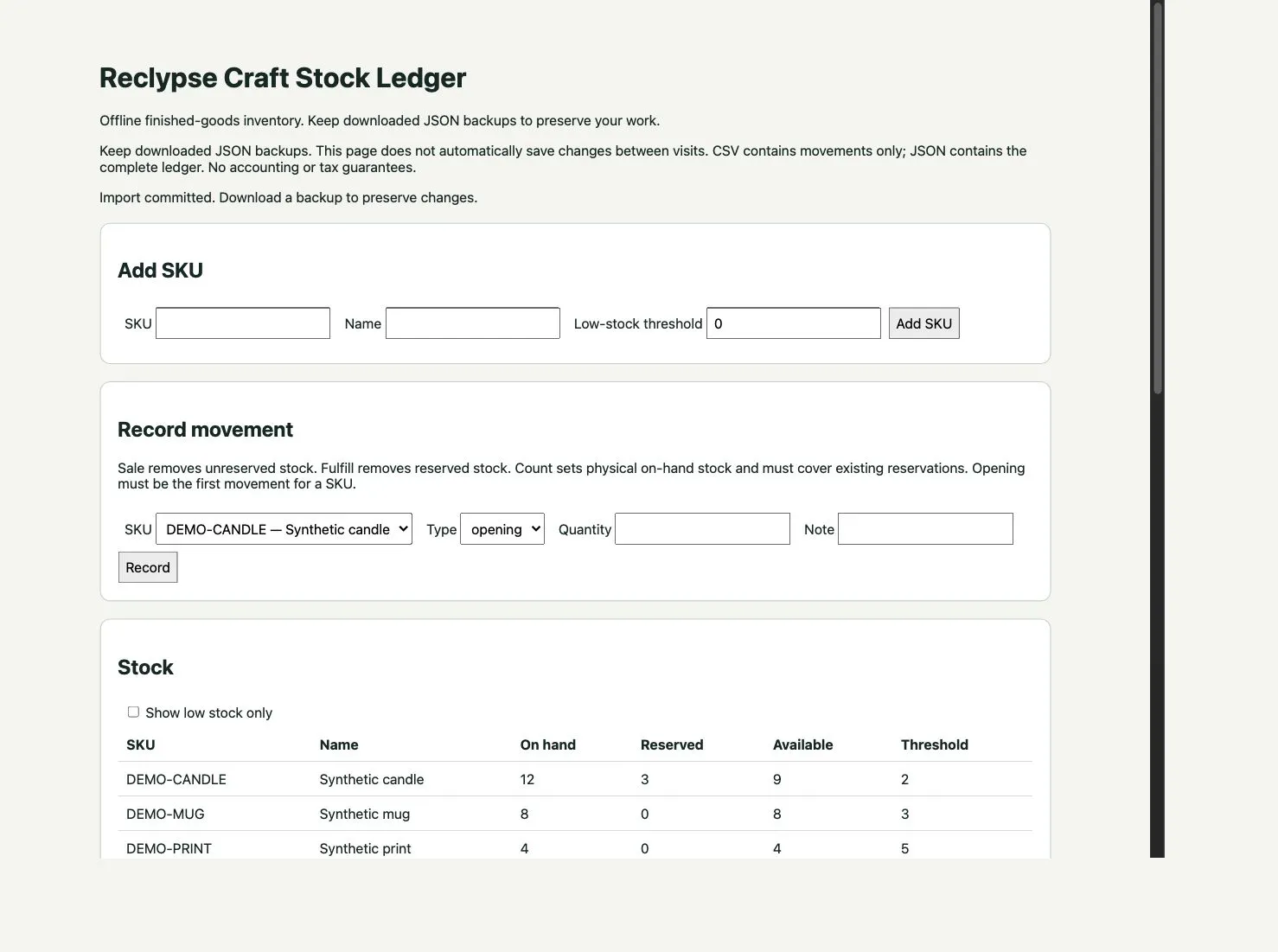Click the Reserved value 3 for DEMO-CANDLE
Viewport: 1278px width, 952px height.
tap(645, 779)
